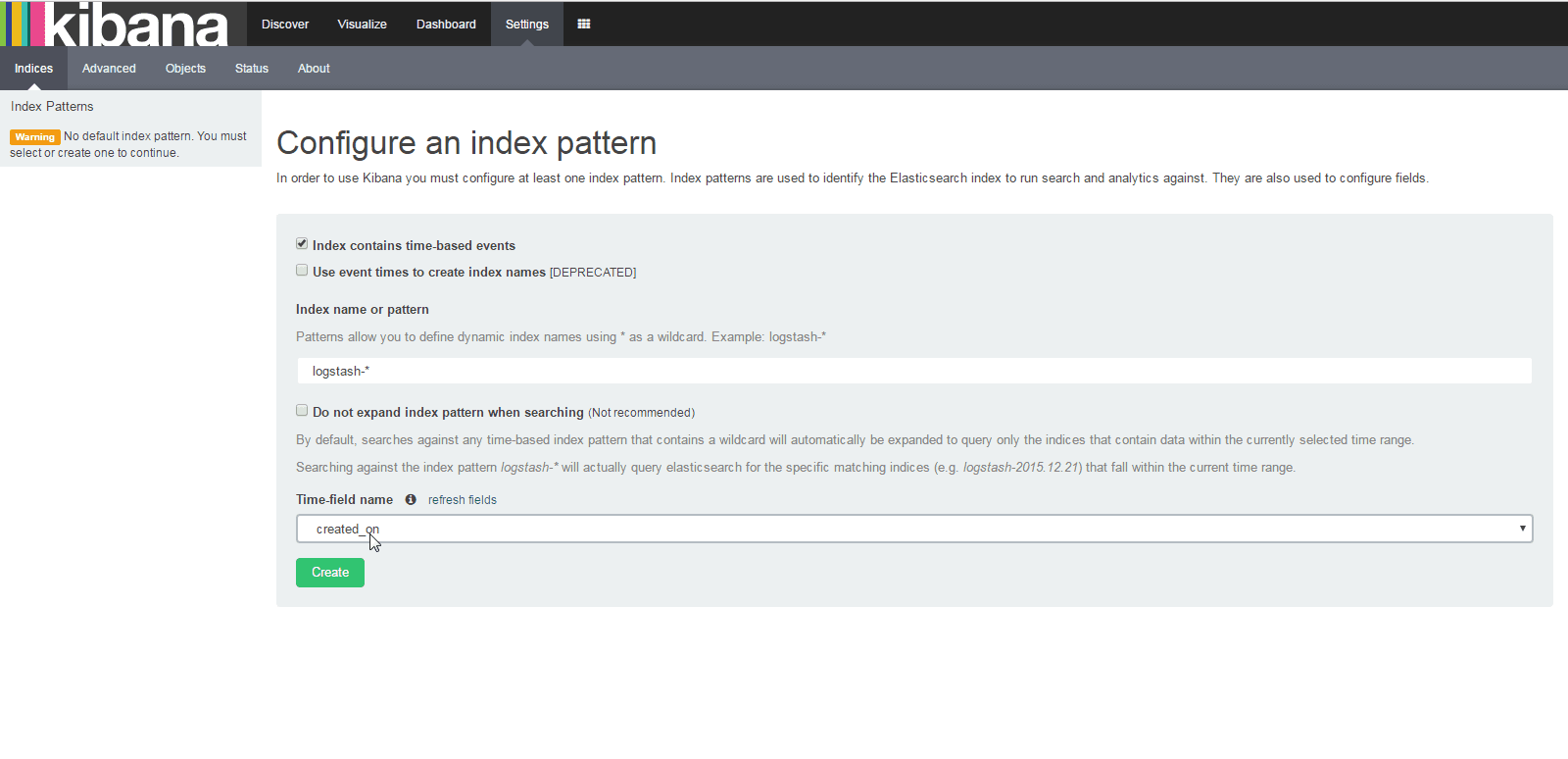The image size is (1568, 759).
Task: Open the Objects sub-tab
Action: [x=185, y=69]
